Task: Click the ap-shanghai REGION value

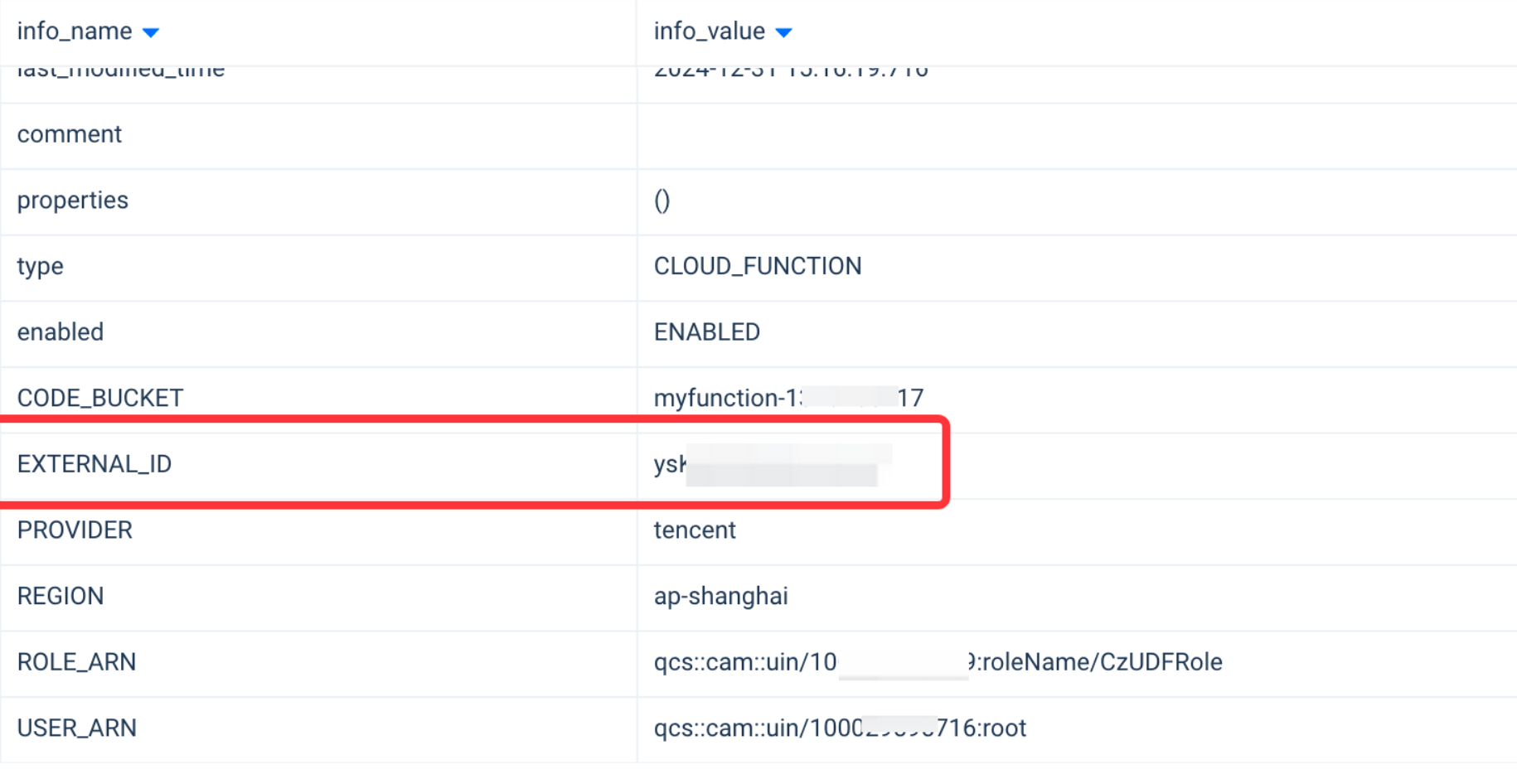Action: coord(720,596)
